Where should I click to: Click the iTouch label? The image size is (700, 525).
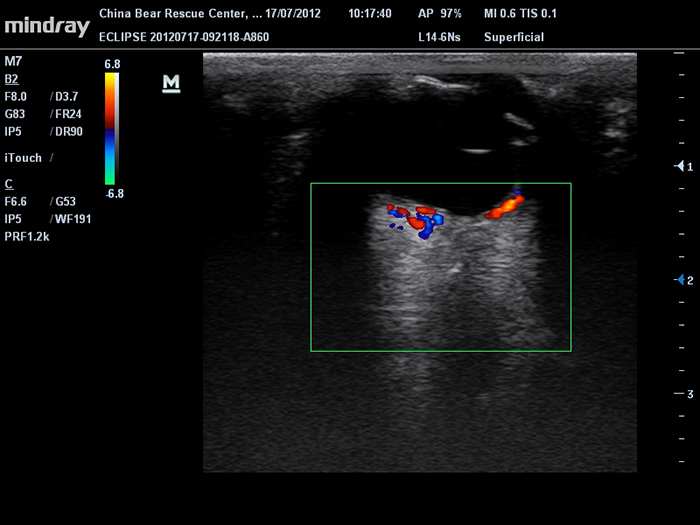coord(23,158)
